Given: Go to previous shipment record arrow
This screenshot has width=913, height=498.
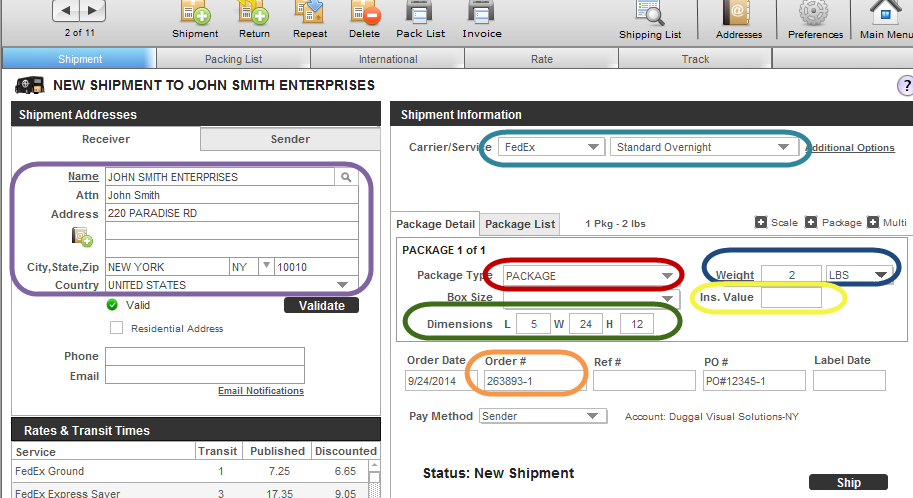Looking at the screenshot, I should pyautogui.click(x=65, y=10).
